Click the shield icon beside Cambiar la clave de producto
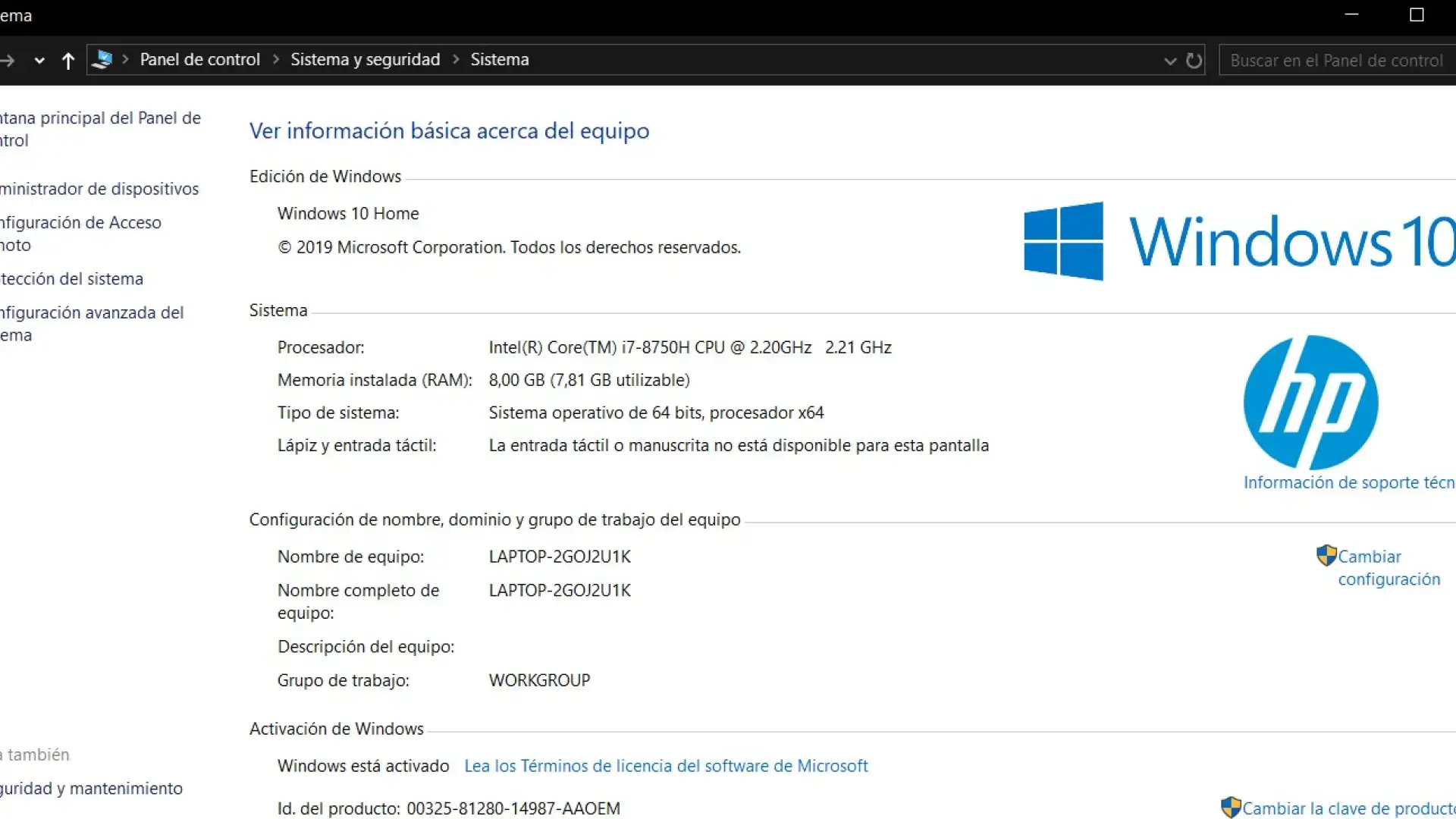 tap(1232, 808)
